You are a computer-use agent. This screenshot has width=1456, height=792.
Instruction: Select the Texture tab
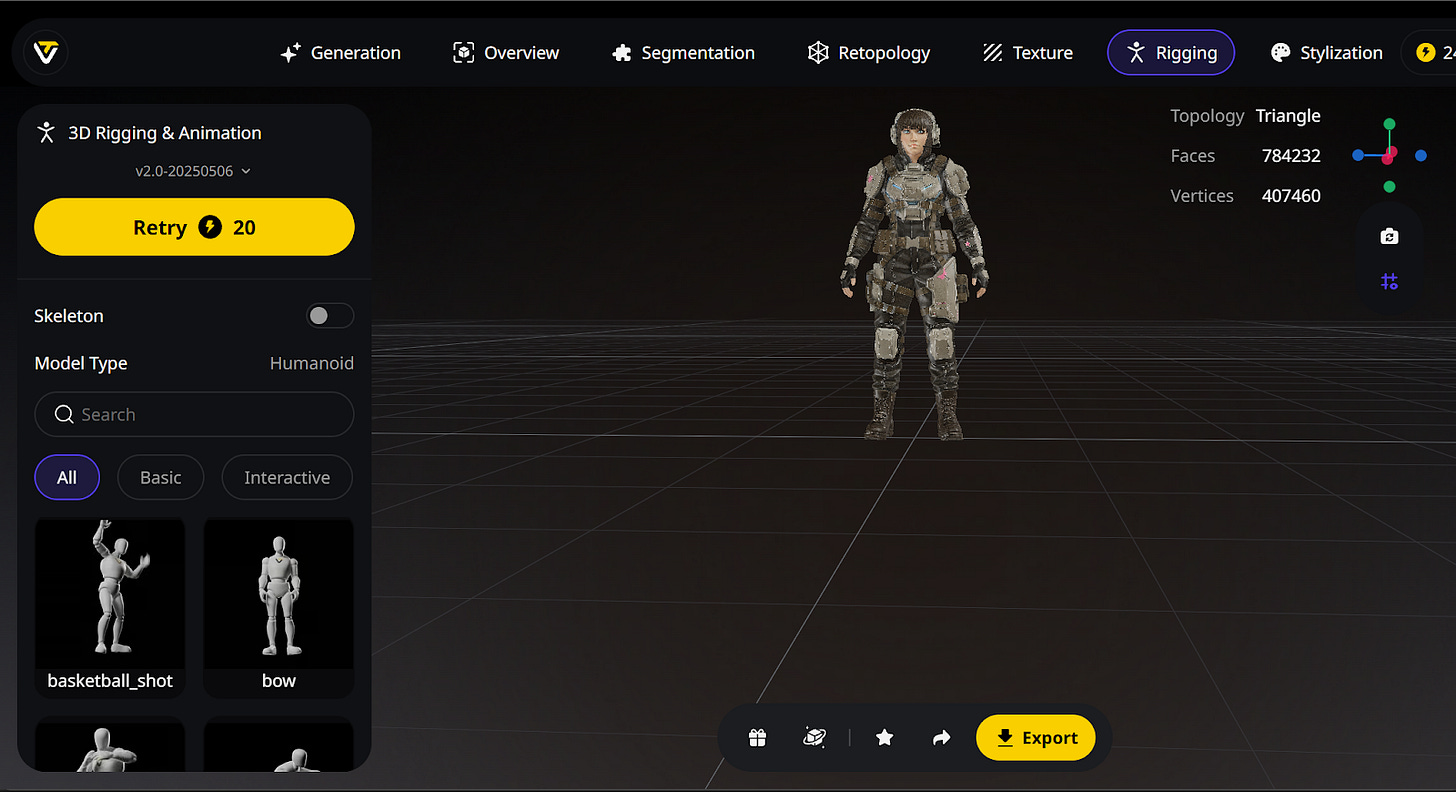(1028, 53)
